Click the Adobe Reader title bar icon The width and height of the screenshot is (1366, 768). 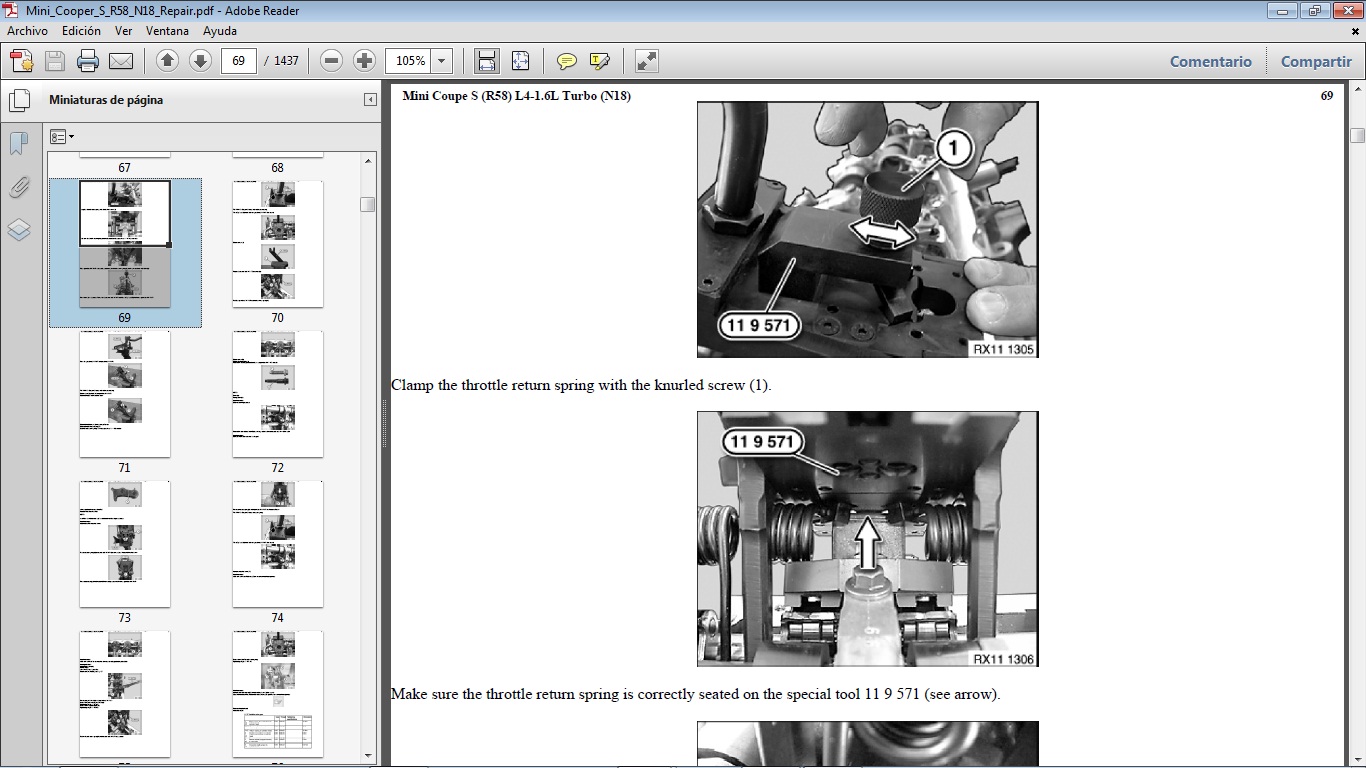(x=12, y=11)
